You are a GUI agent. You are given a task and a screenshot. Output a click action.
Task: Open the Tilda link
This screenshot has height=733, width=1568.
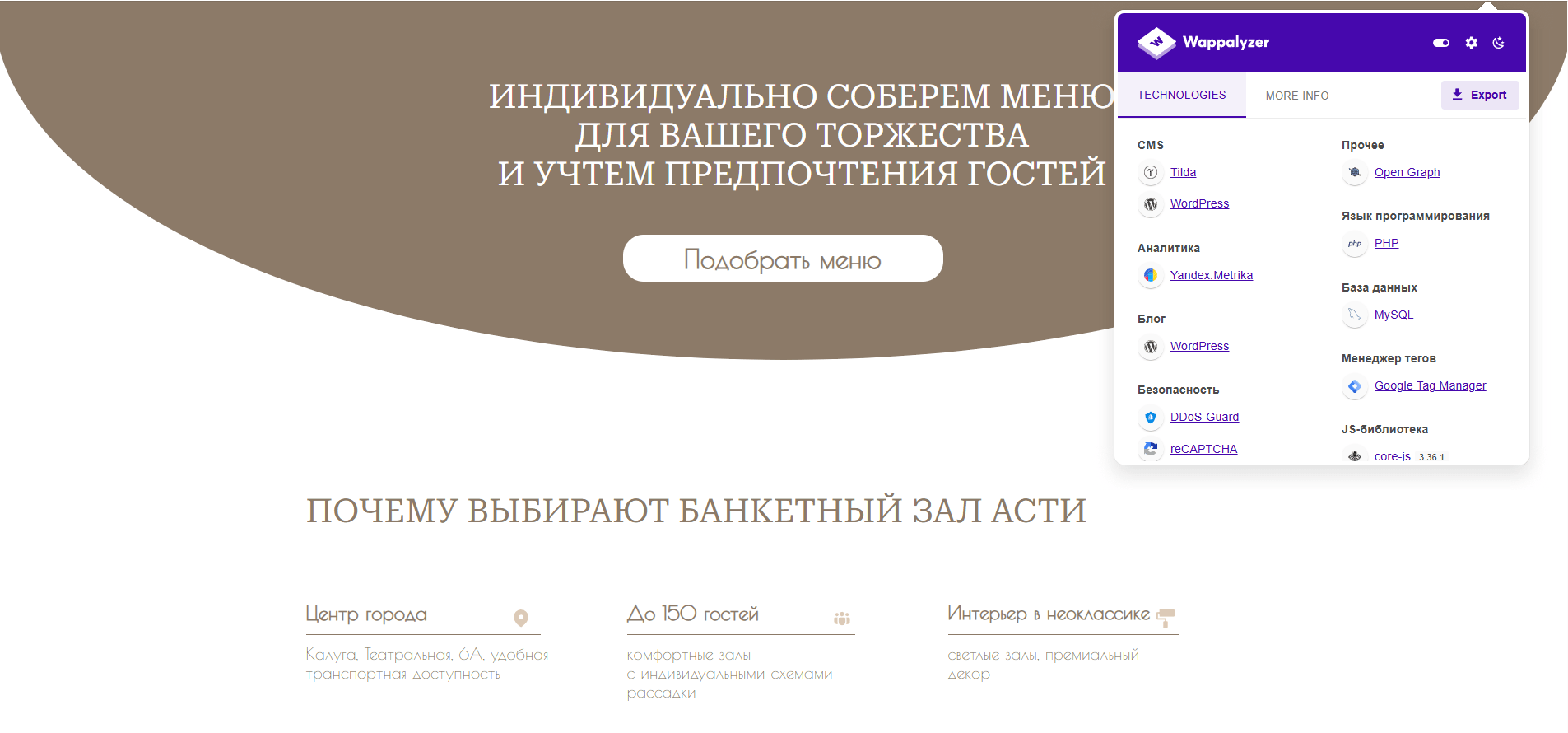coord(1184,172)
